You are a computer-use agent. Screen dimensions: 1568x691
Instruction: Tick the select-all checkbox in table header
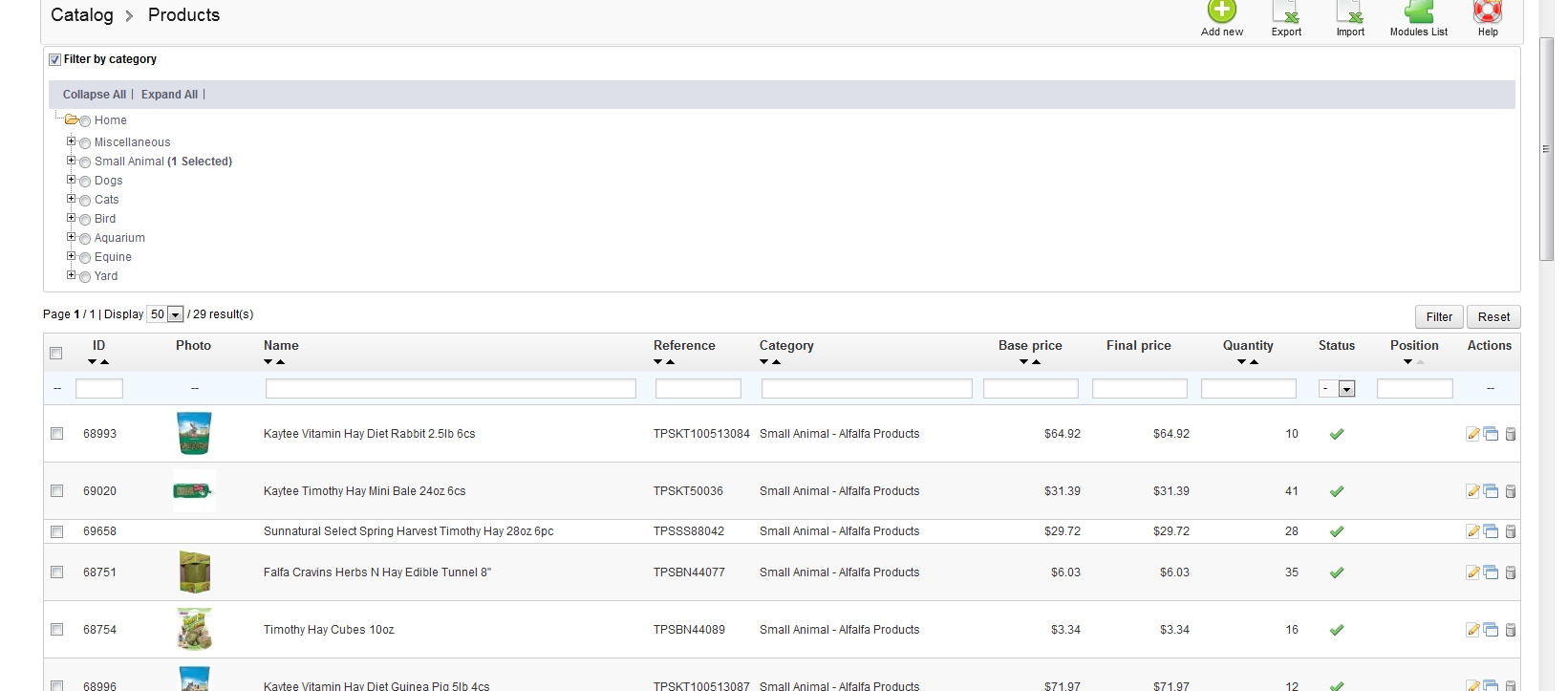point(56,354)
